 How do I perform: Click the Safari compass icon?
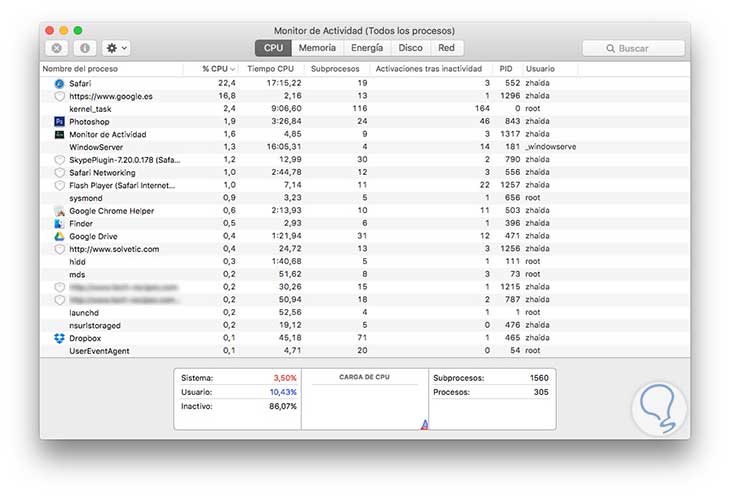tap(60, 83)
